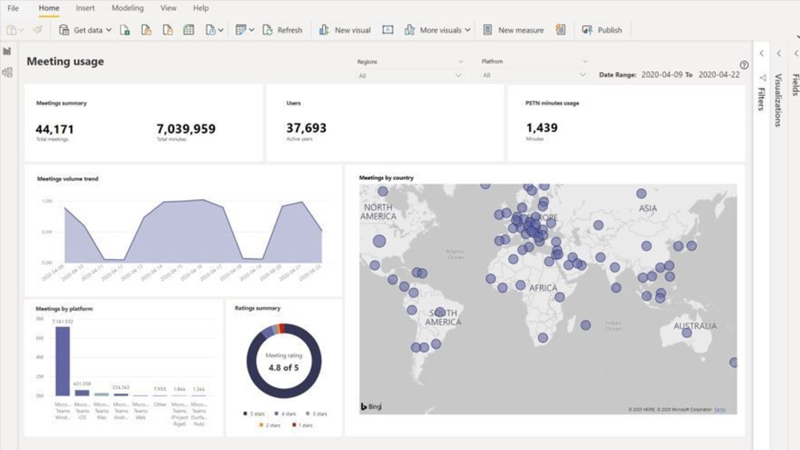Expand the Filters pane chevron

coord(762,54)
